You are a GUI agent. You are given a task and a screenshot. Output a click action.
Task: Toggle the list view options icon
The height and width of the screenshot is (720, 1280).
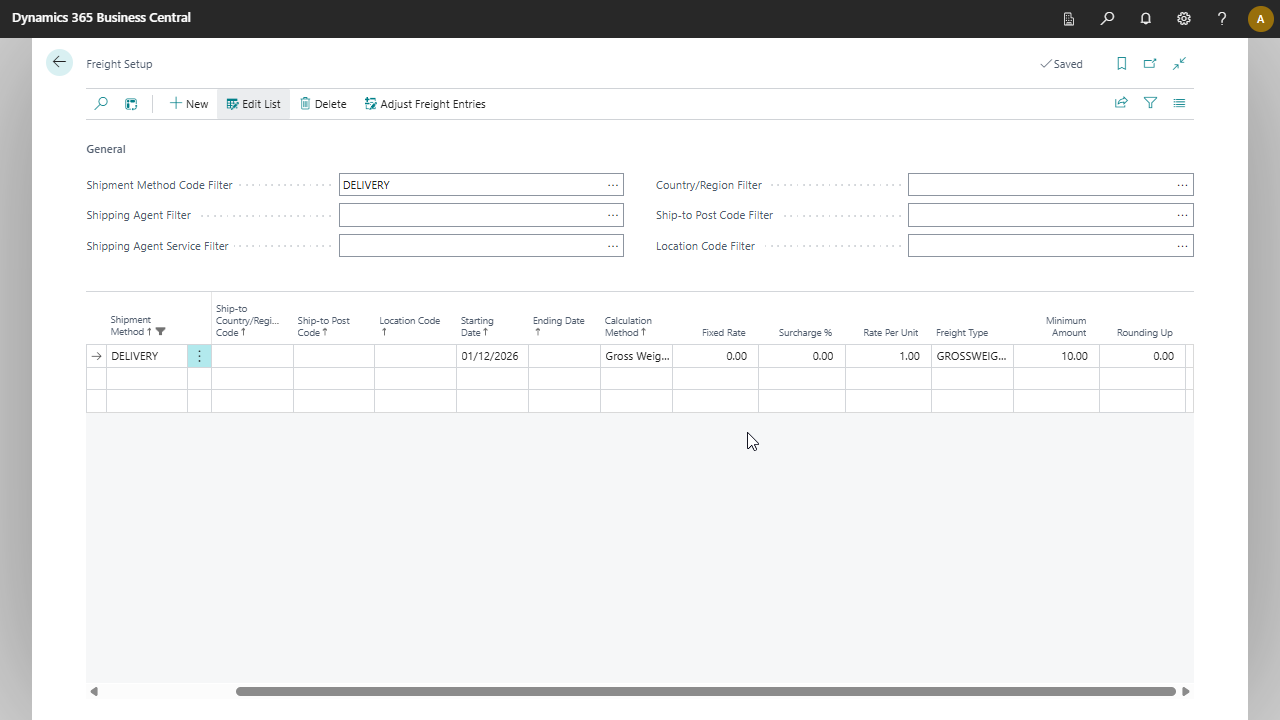(1180, 103)
